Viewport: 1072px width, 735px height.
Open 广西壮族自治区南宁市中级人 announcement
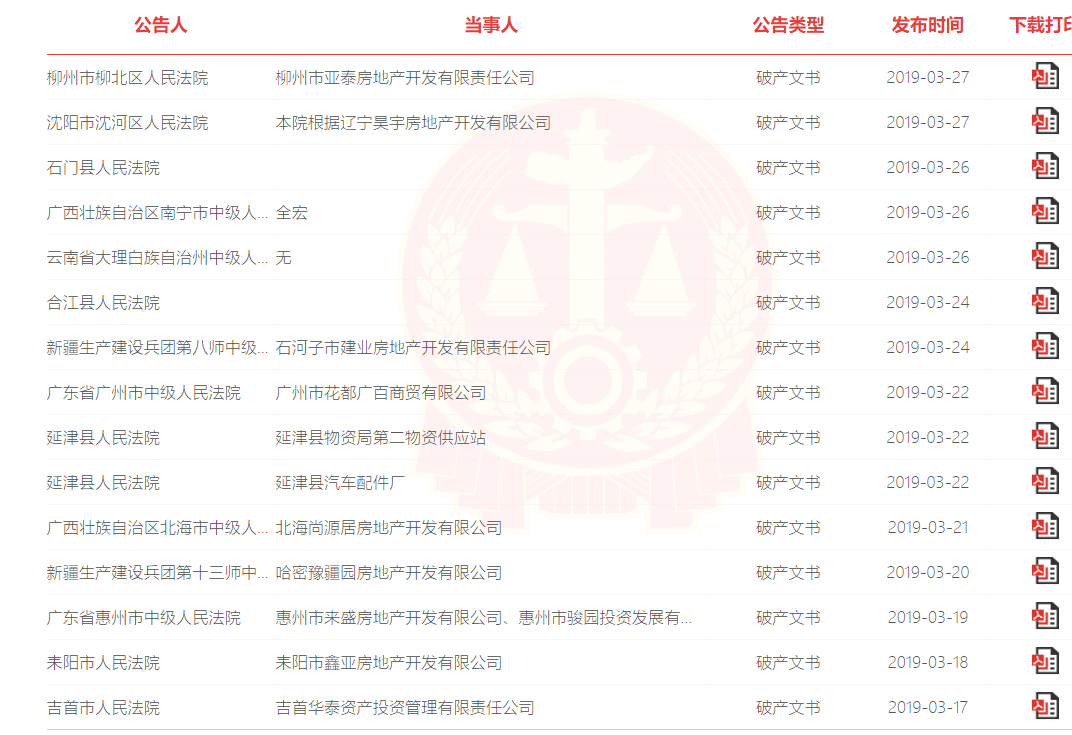click(x=157, y=213)
